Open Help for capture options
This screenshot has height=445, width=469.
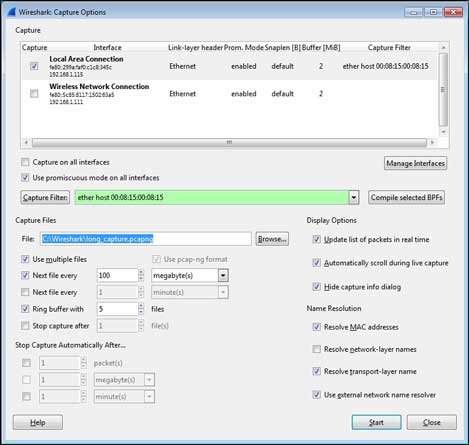coord(38,422)
